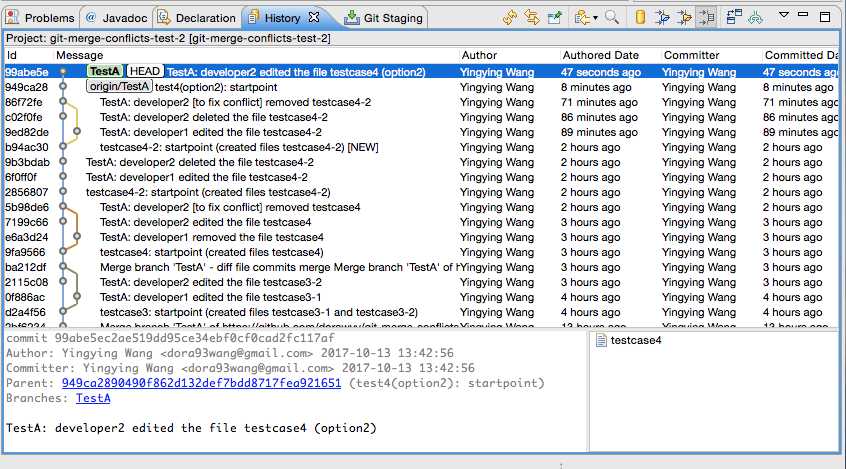Select the History tab

(x=282, y=18)
